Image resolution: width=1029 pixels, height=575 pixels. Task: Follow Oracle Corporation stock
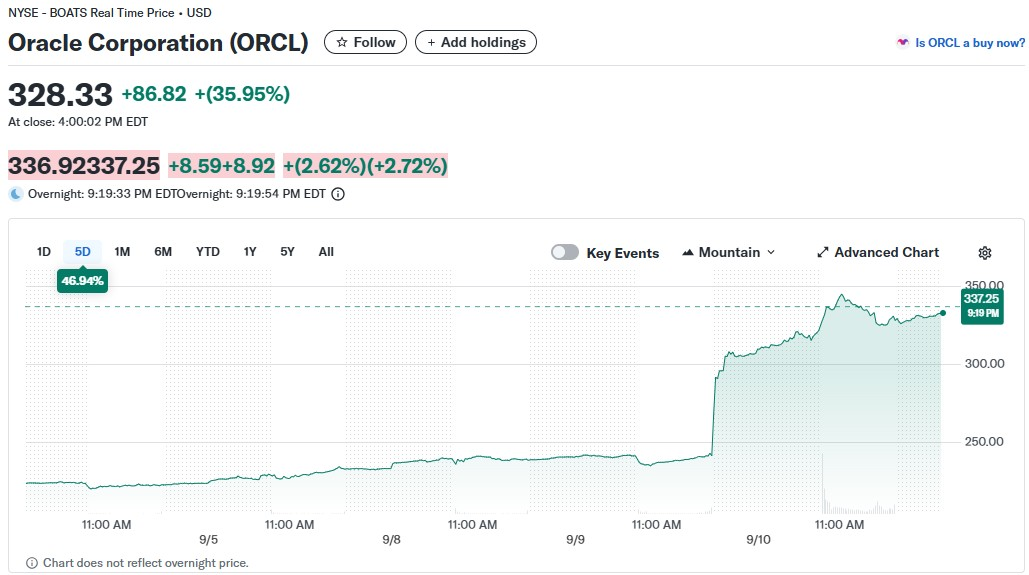click(x=366, y=43)
